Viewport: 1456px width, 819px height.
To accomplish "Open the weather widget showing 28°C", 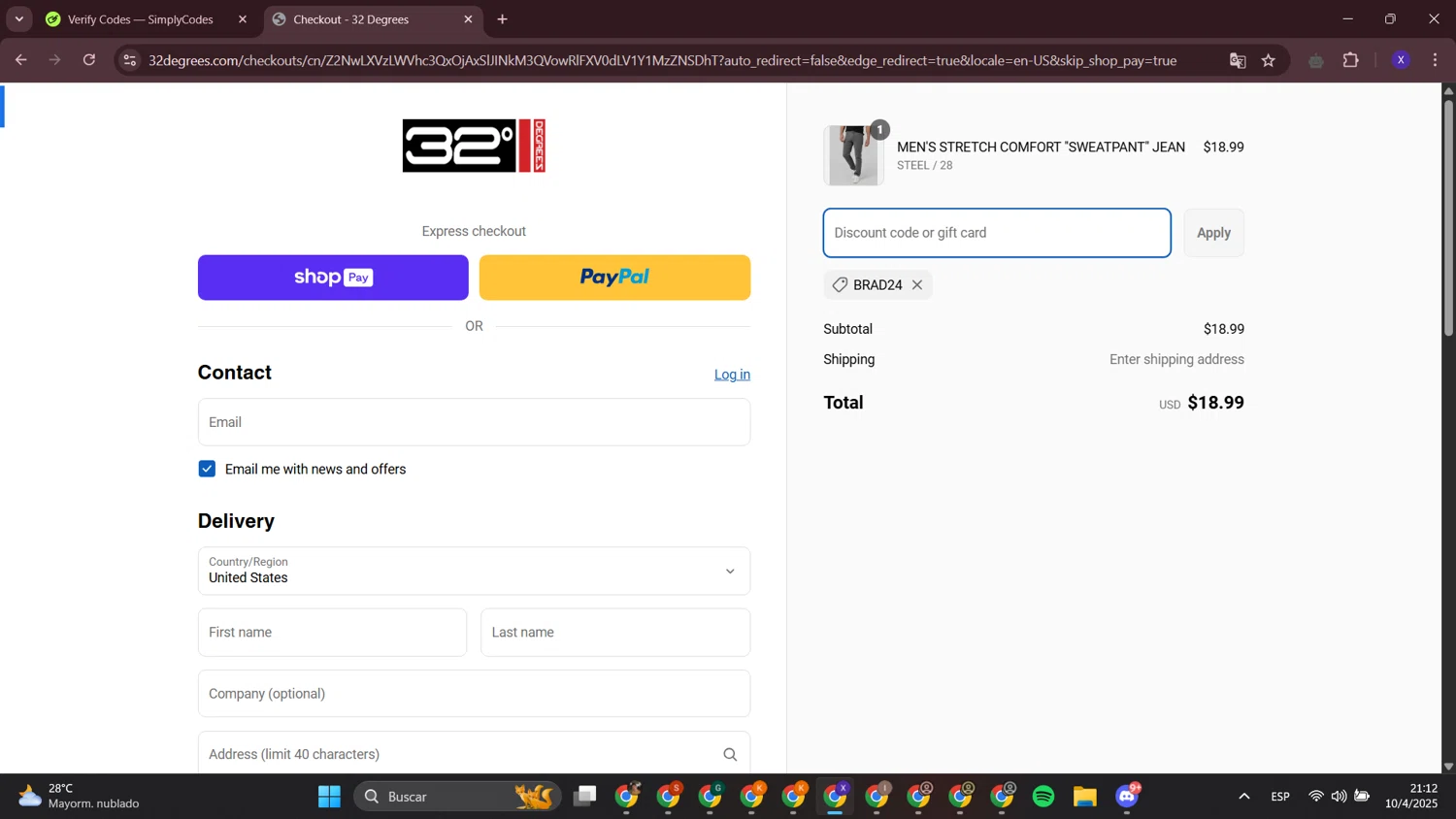I will (80, 796).
